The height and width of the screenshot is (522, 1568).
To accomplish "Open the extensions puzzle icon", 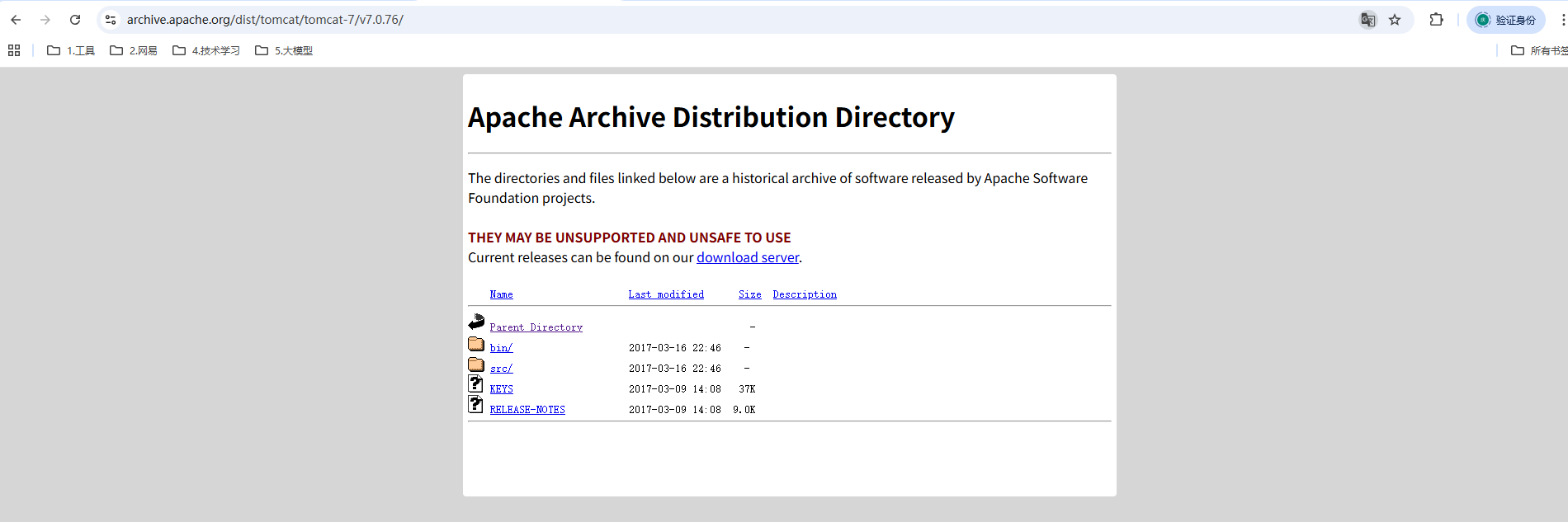I will [x=1436, y=20].
